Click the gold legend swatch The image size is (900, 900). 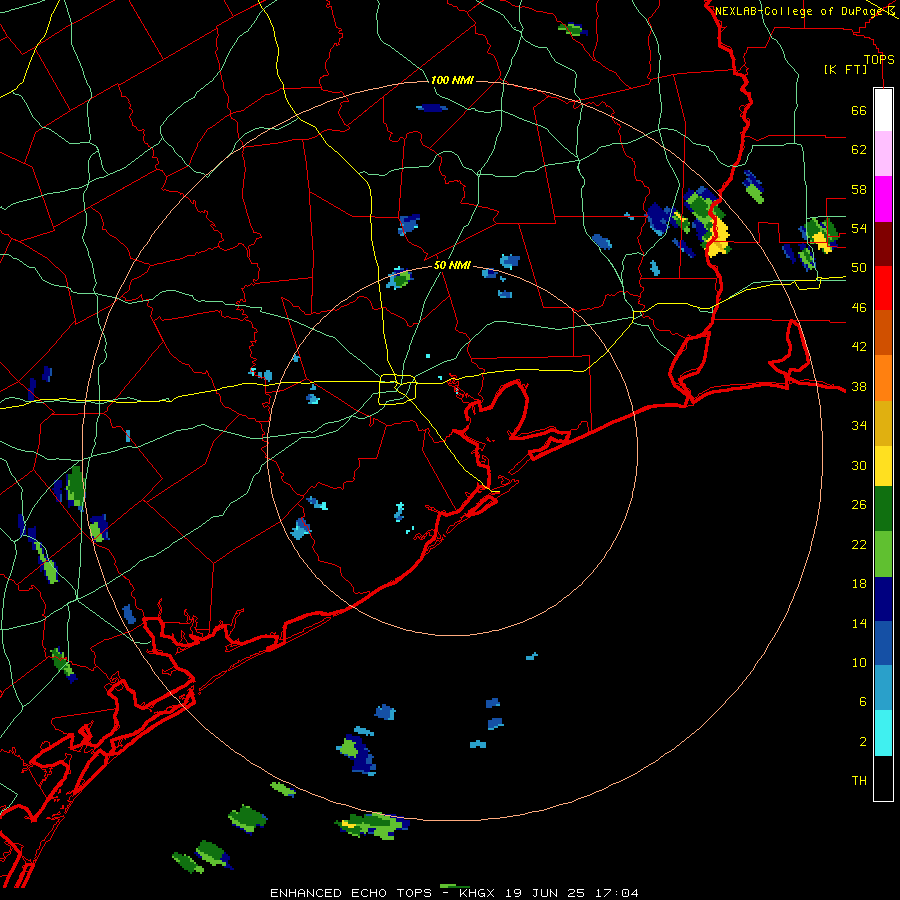883,423
